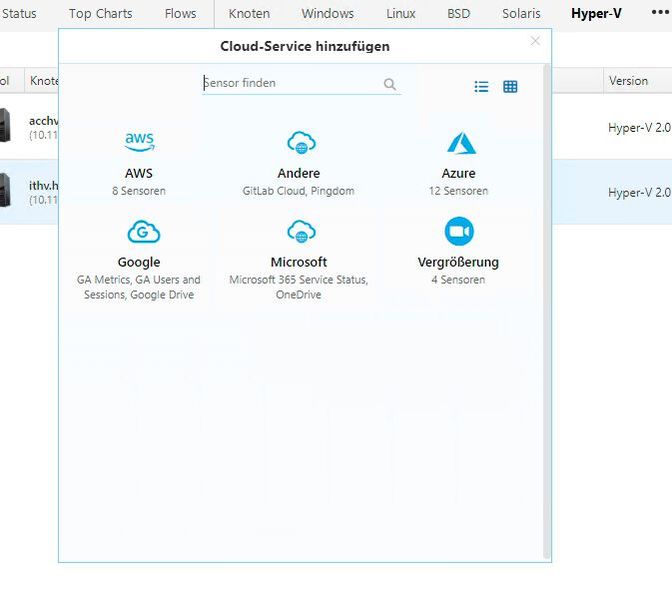Switch to grid view in dialog

(x=510, y=87)
